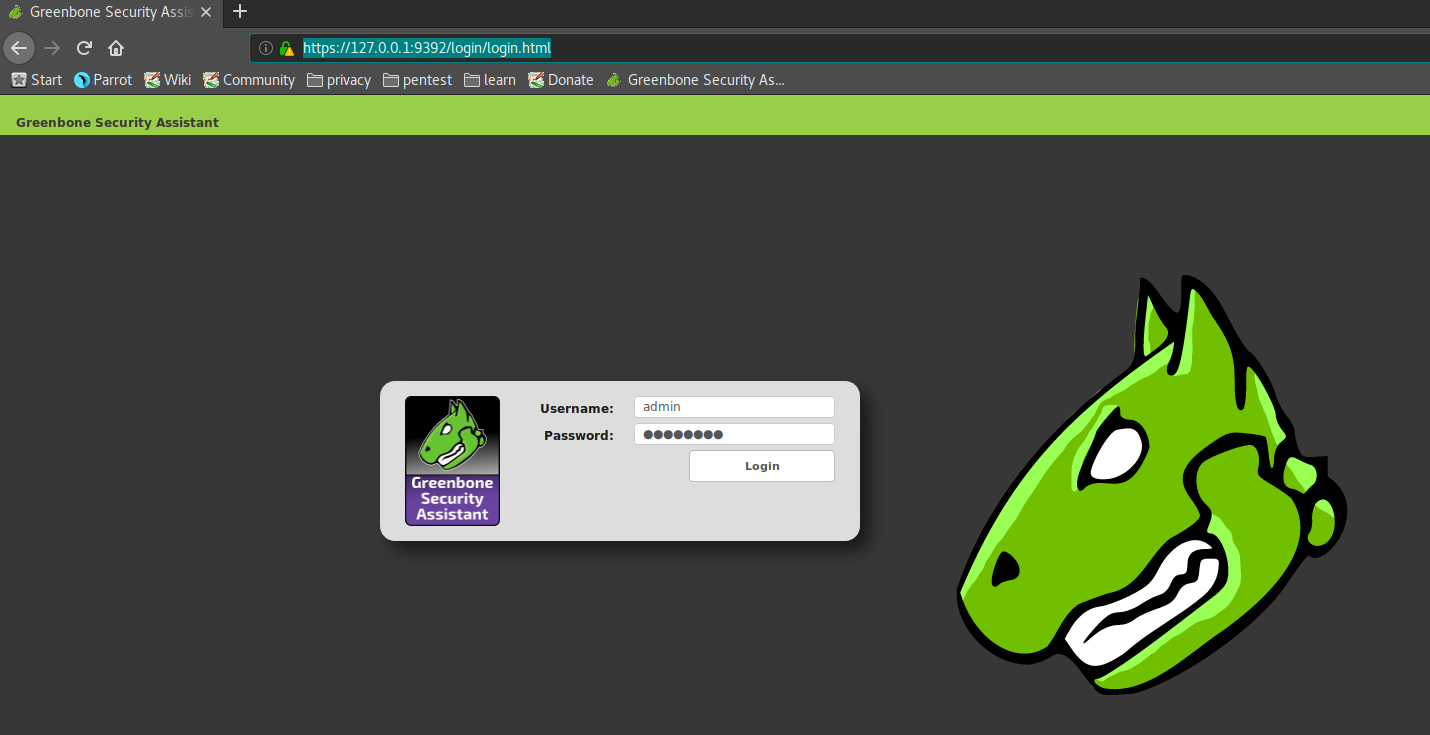This screenshot has height=735, width=1430.
Task: Open the Parrot bookmark
Action: pos(103,80)
